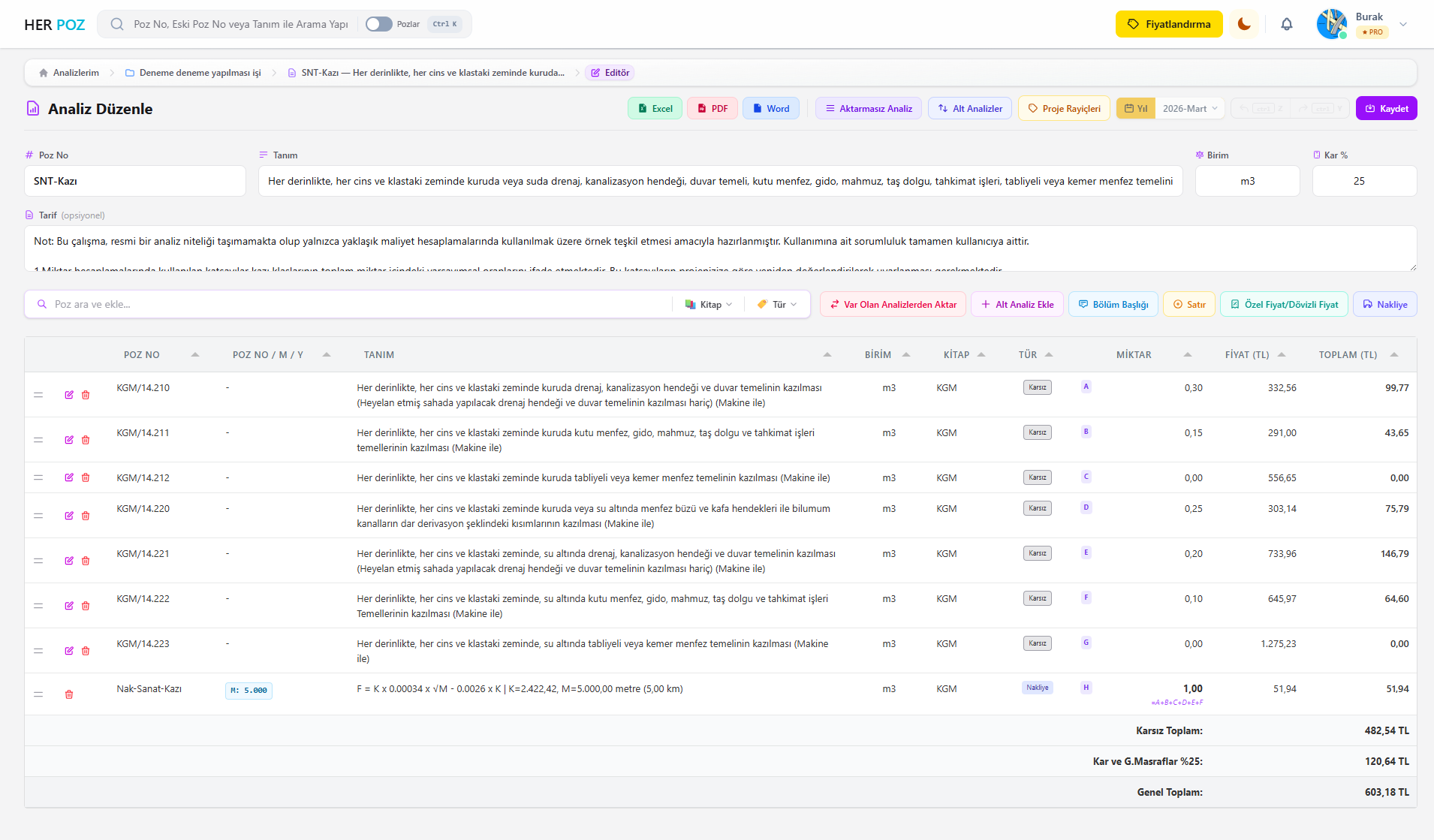This screenshot has width=1434, height=840.
Task: Toggle dark mode moon icon
Action: tap(1244, 24)
